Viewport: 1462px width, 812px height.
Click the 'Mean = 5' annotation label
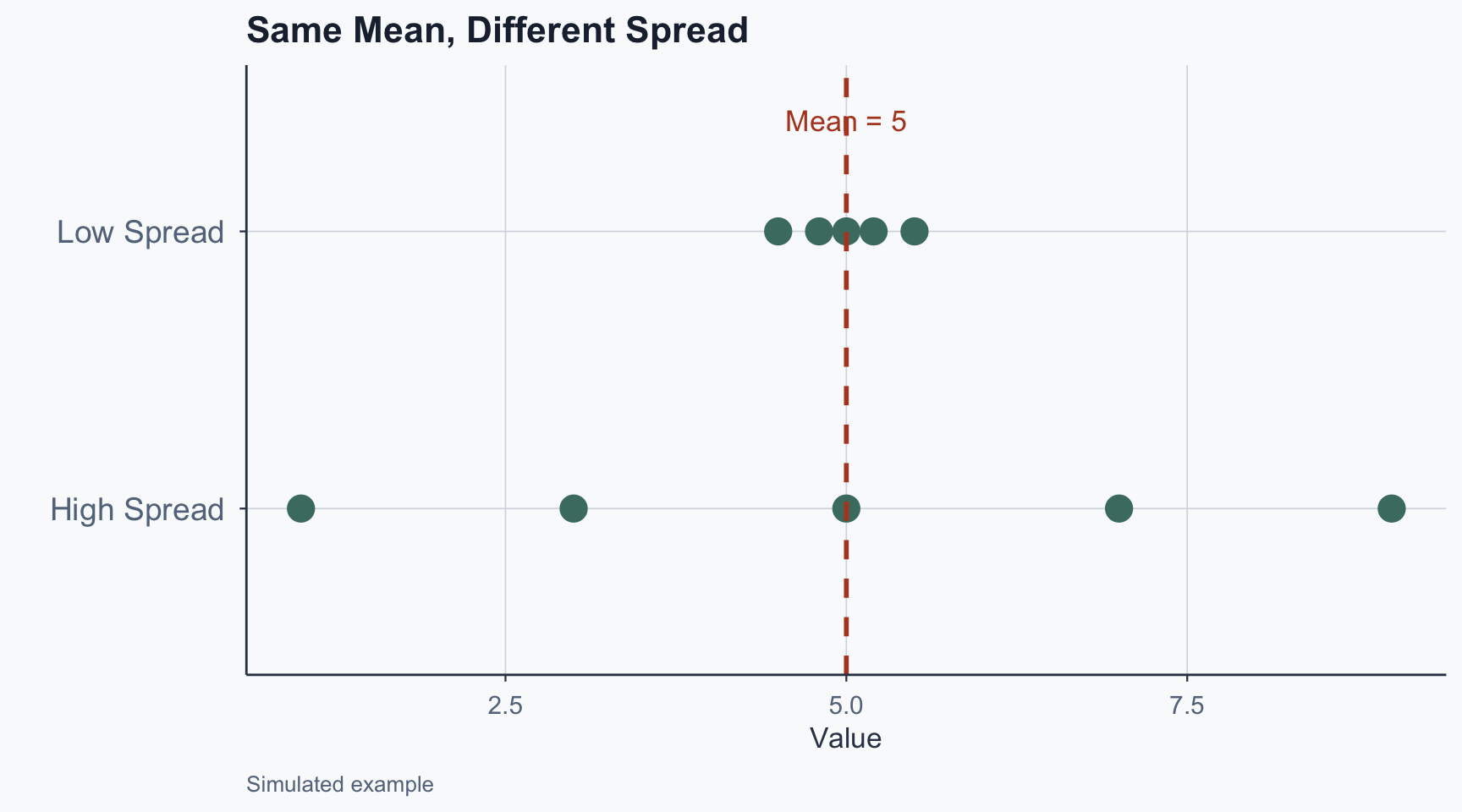(845, 122)
